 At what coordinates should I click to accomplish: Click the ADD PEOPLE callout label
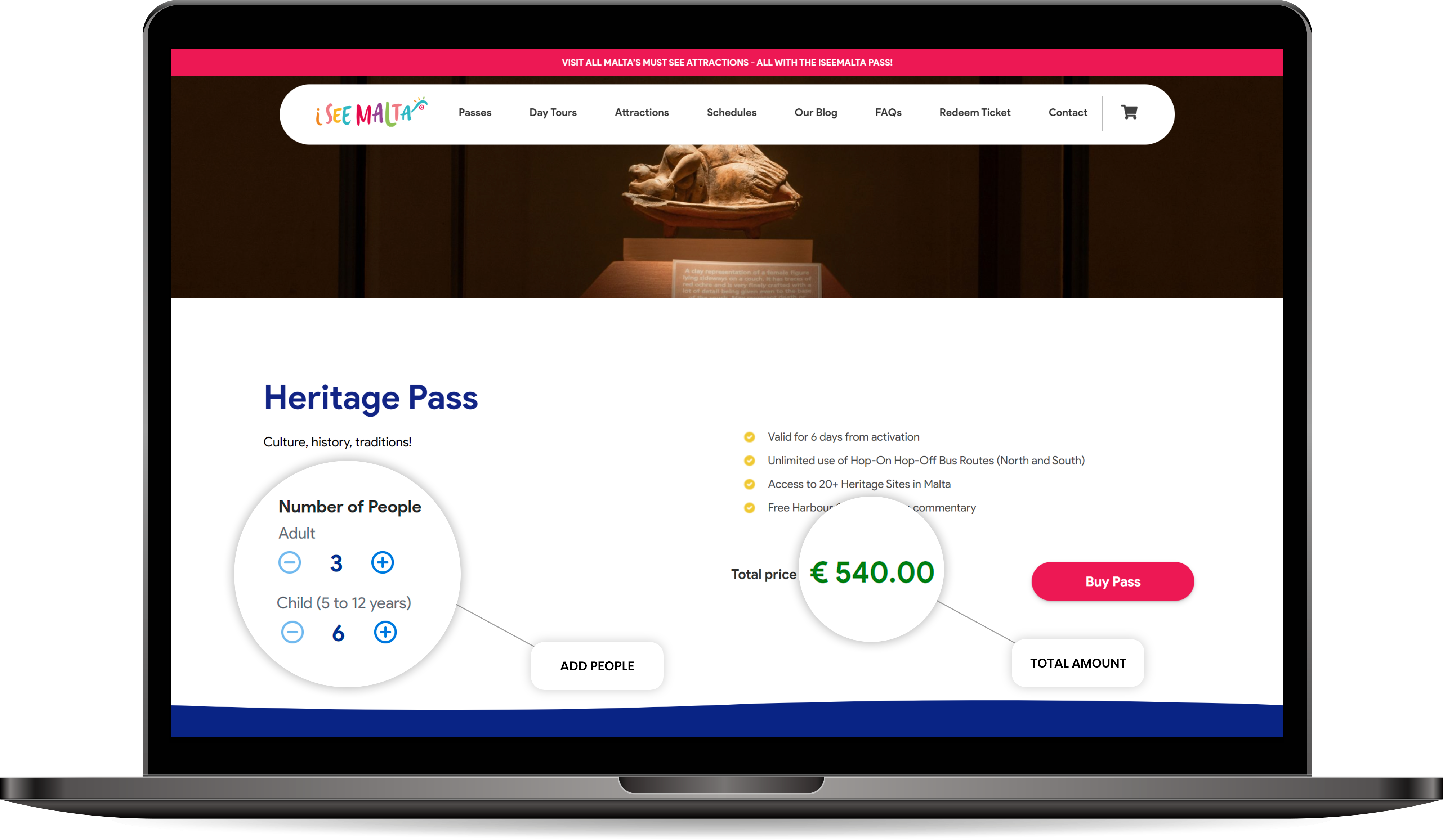[x=597, y=666]
